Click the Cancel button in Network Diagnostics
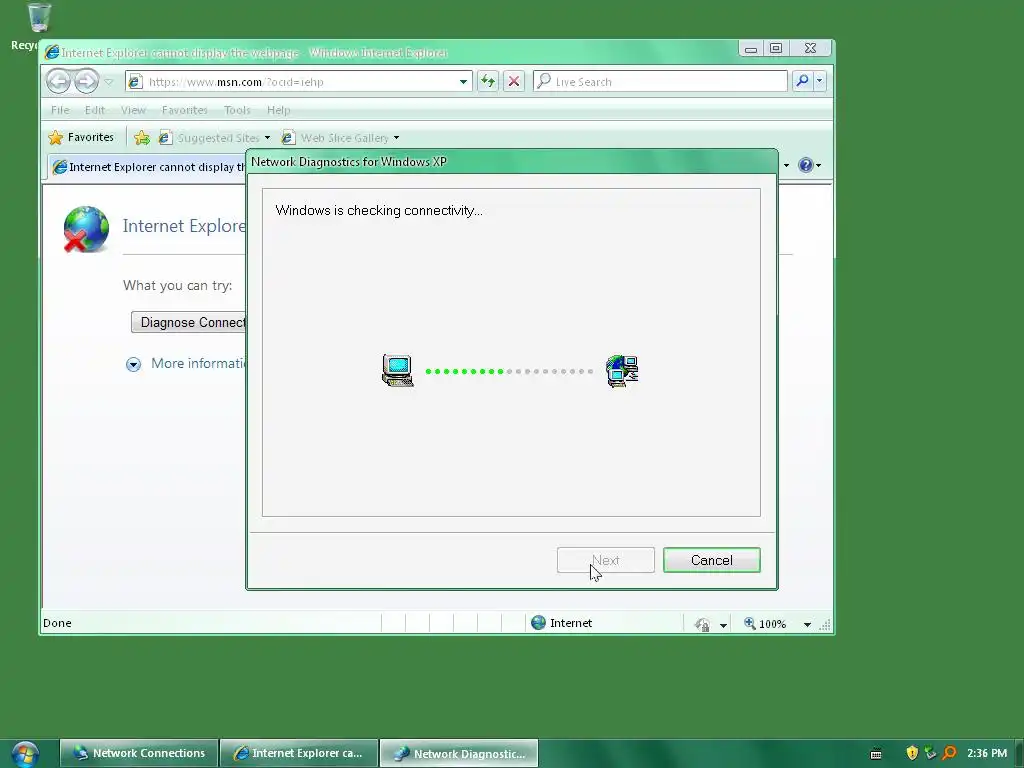 point(711,560)
